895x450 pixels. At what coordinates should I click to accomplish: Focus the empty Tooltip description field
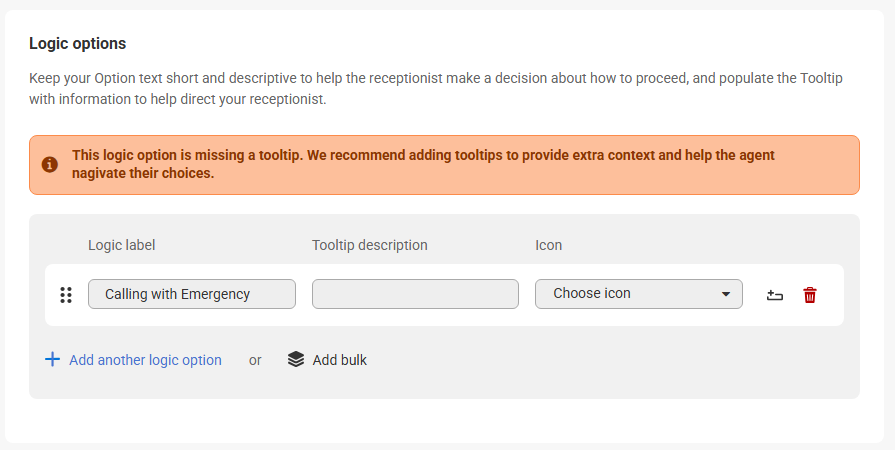415,294
